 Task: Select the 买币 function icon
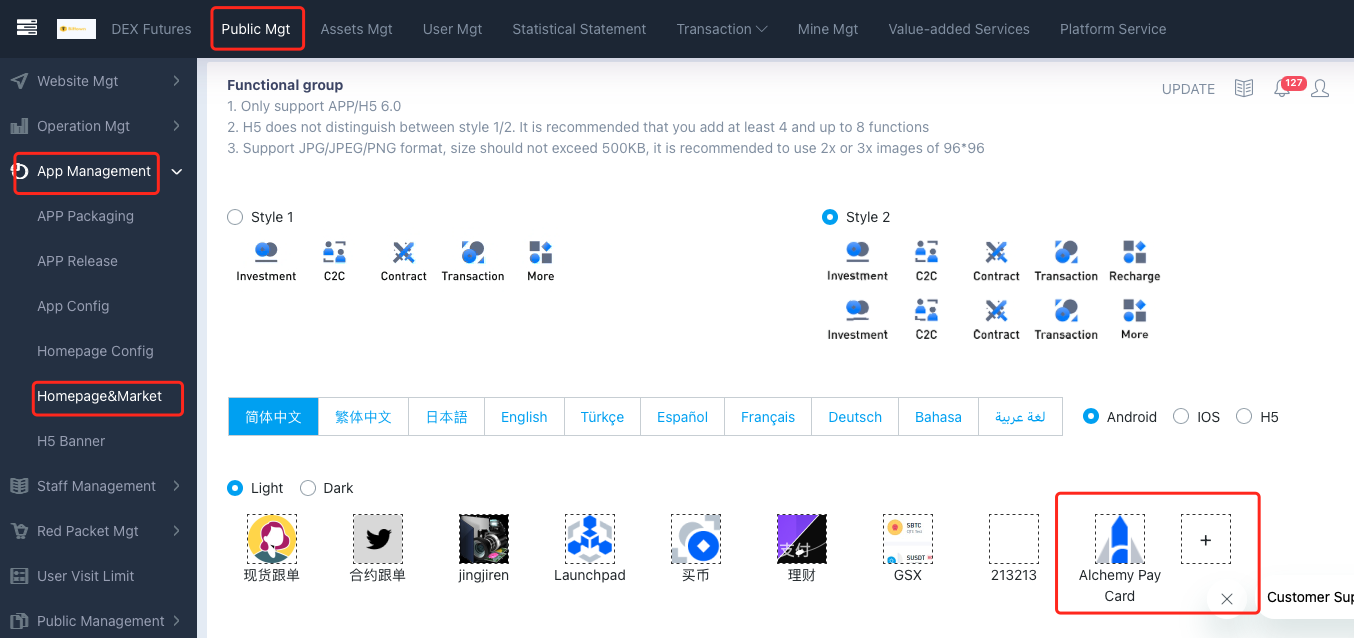coord(696,540)
